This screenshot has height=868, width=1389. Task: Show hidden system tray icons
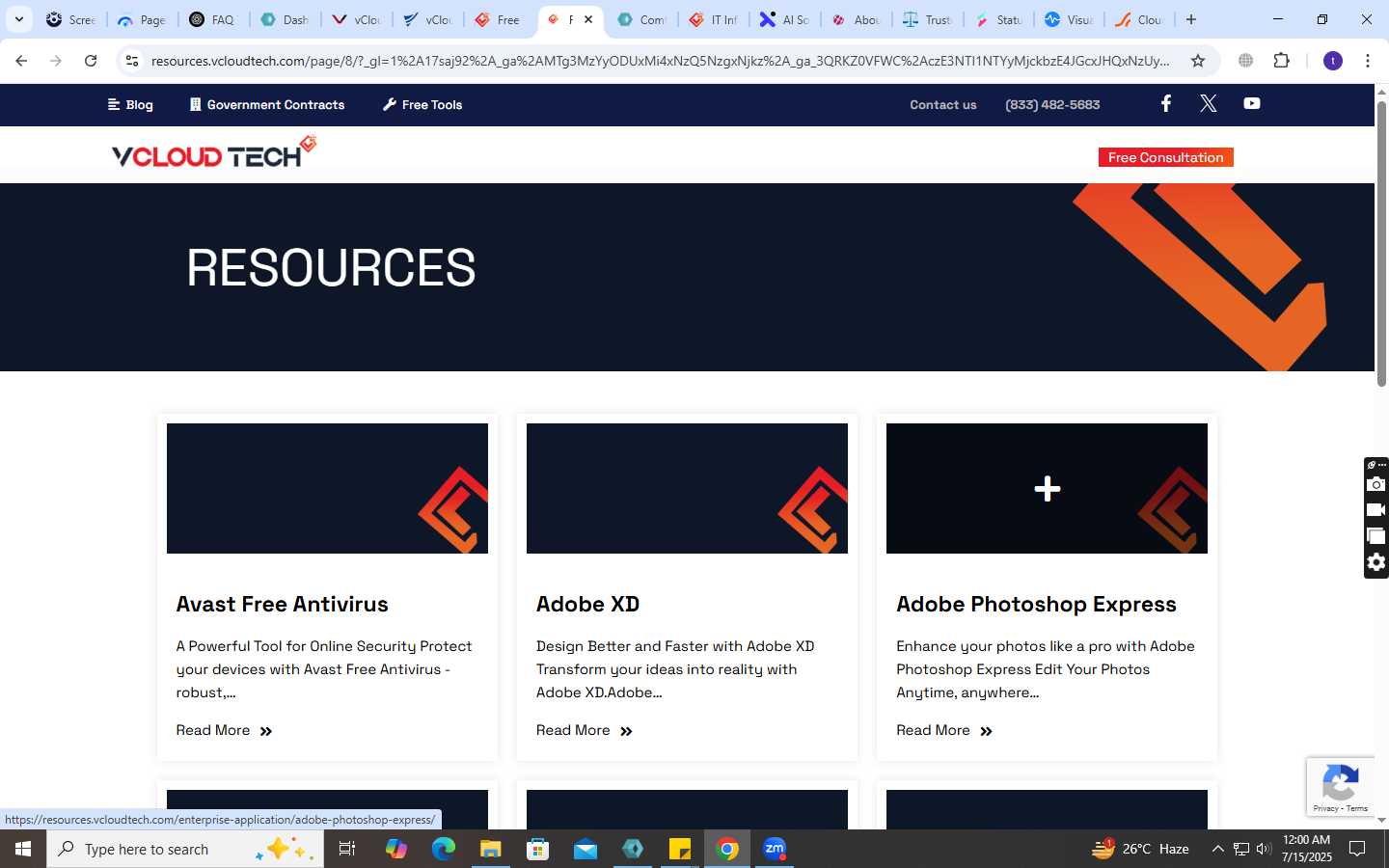click(1217, 849)
